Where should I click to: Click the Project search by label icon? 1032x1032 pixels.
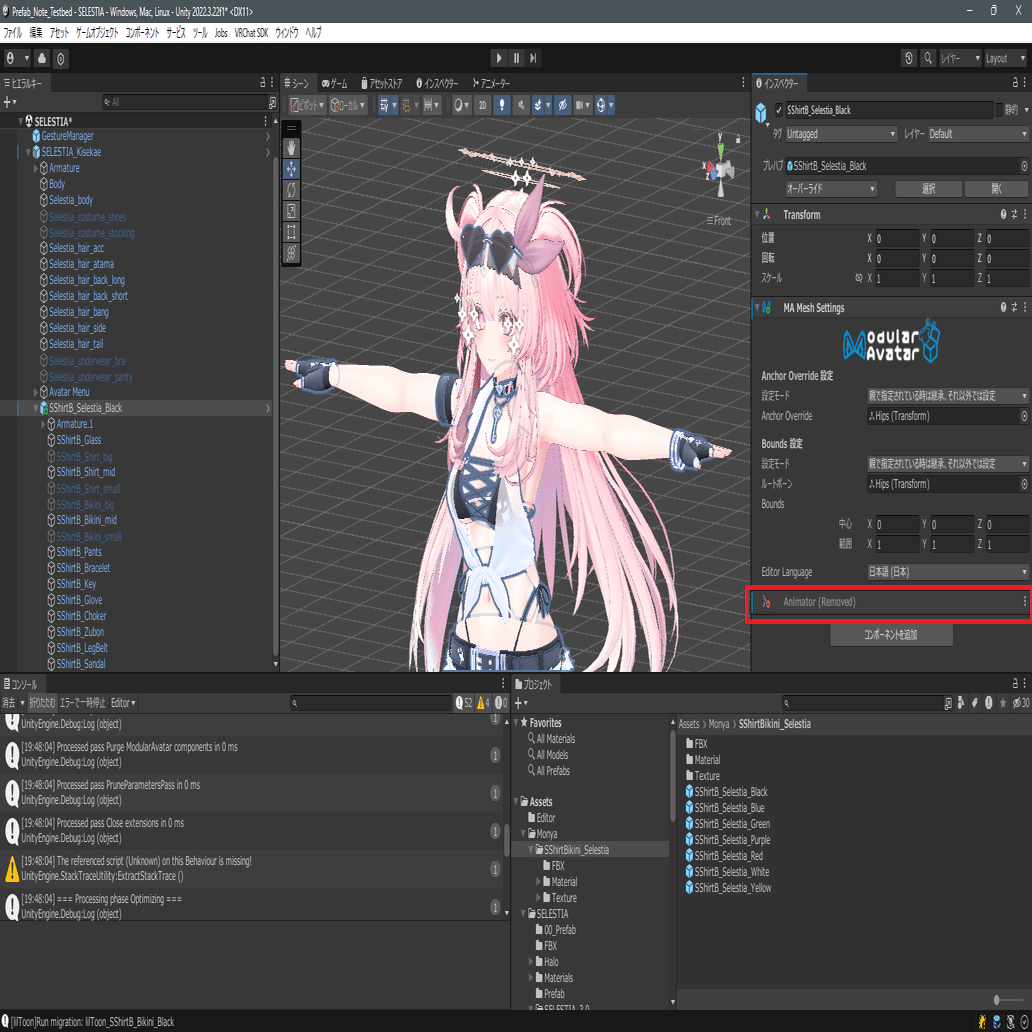point(975,703)
